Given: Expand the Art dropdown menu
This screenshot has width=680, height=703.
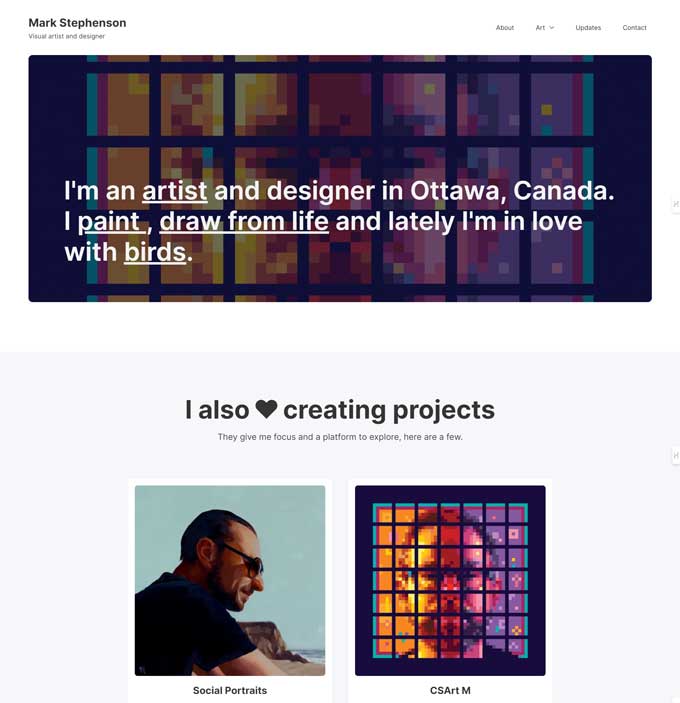Looking at the screenshot, I should (540, 28).
